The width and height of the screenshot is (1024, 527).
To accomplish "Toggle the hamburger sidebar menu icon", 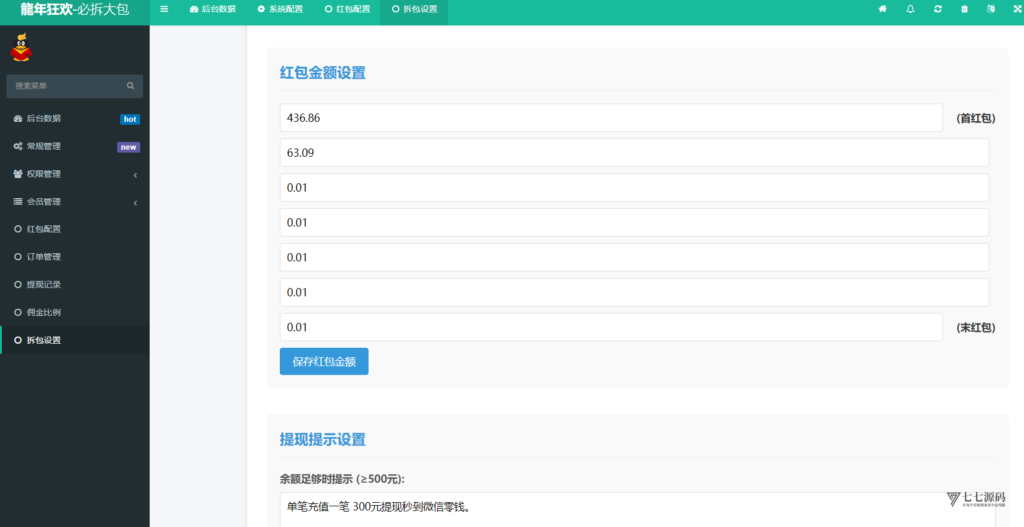I will click(x=164, y=9).
